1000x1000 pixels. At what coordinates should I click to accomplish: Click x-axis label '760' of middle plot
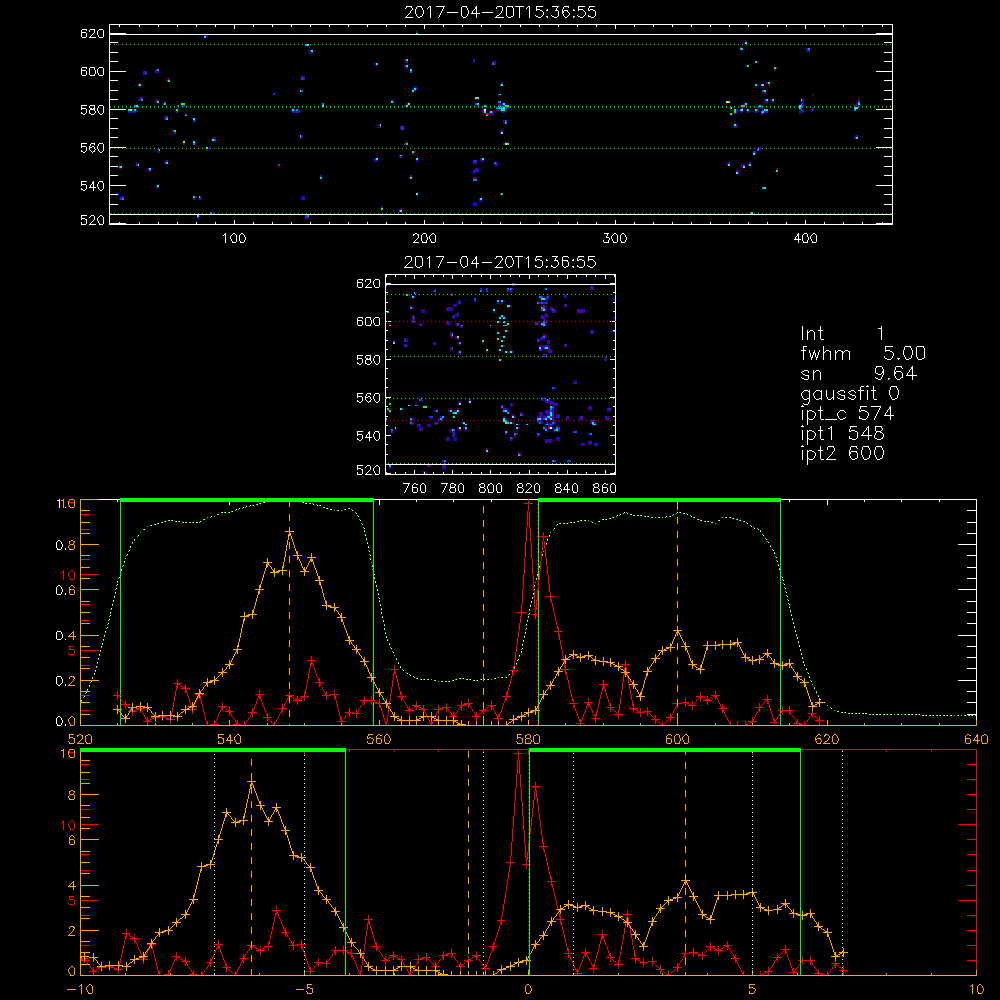[x=415, y=489]
